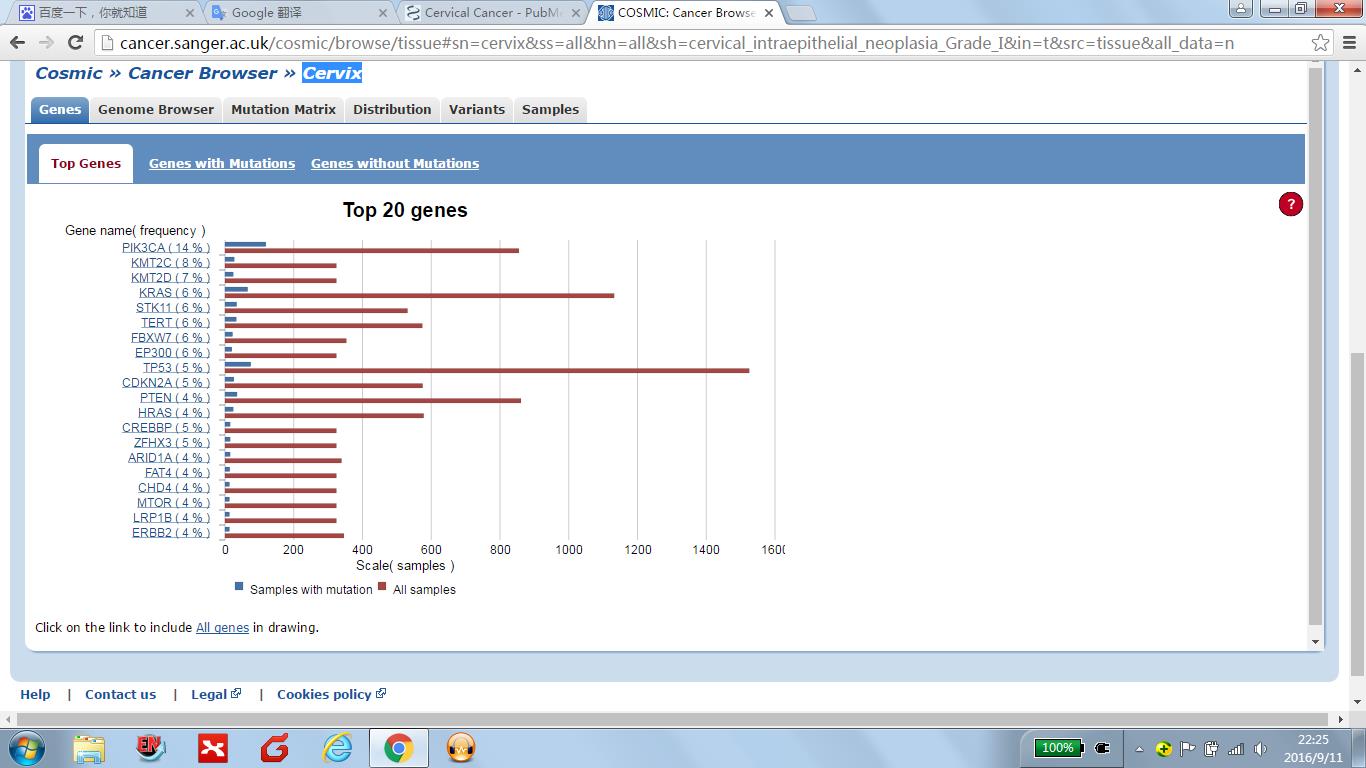
Task: Open Internet Explorer from the taskbar
Action: point(337,748)
